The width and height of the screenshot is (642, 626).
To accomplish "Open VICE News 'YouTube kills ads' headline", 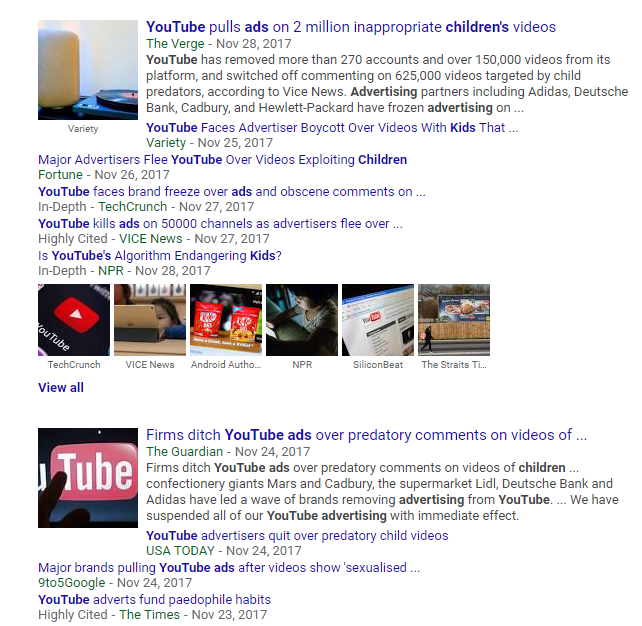I will tap(220, 224).
